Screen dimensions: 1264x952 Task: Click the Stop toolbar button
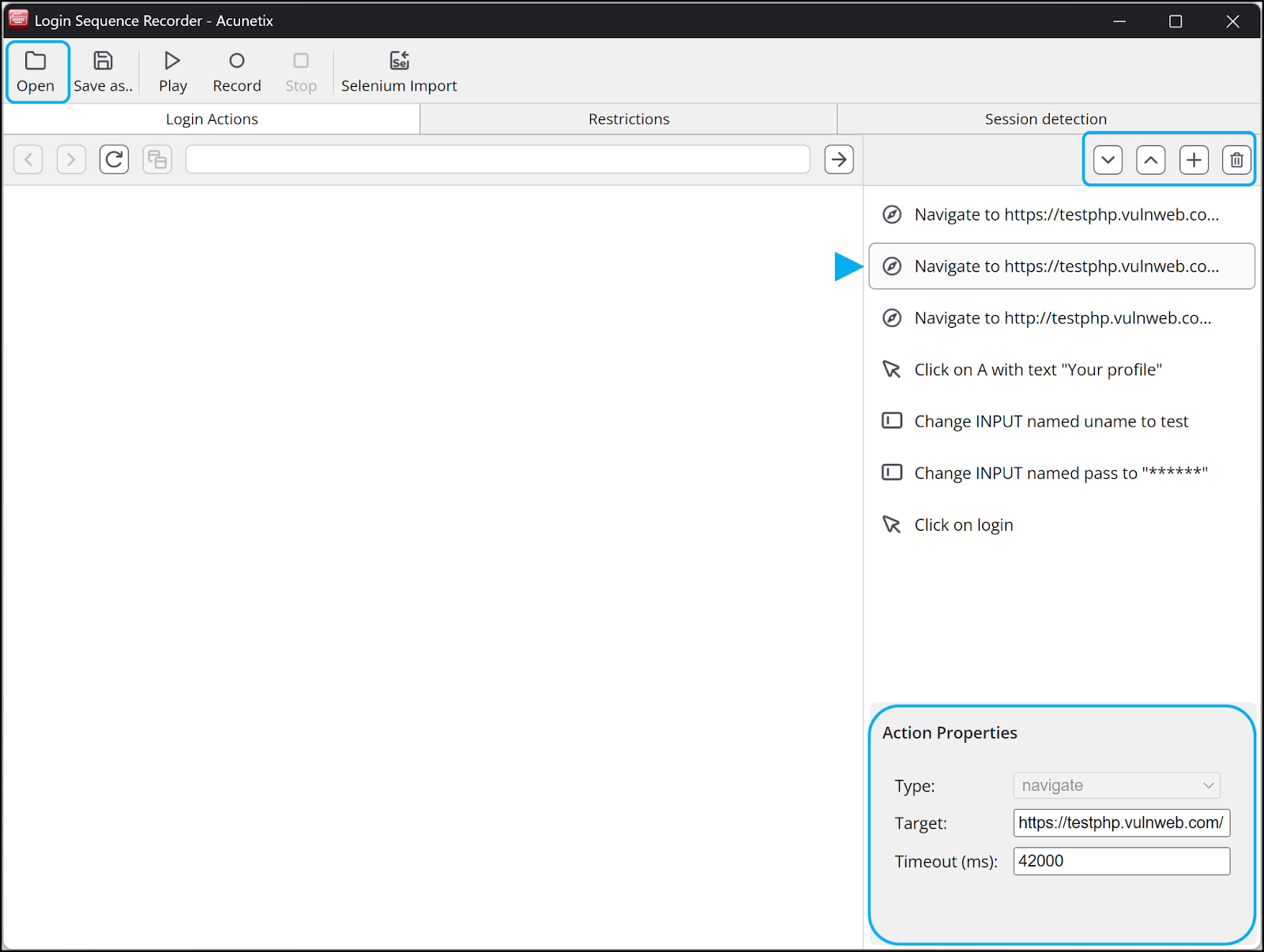[x=301, y=72]
